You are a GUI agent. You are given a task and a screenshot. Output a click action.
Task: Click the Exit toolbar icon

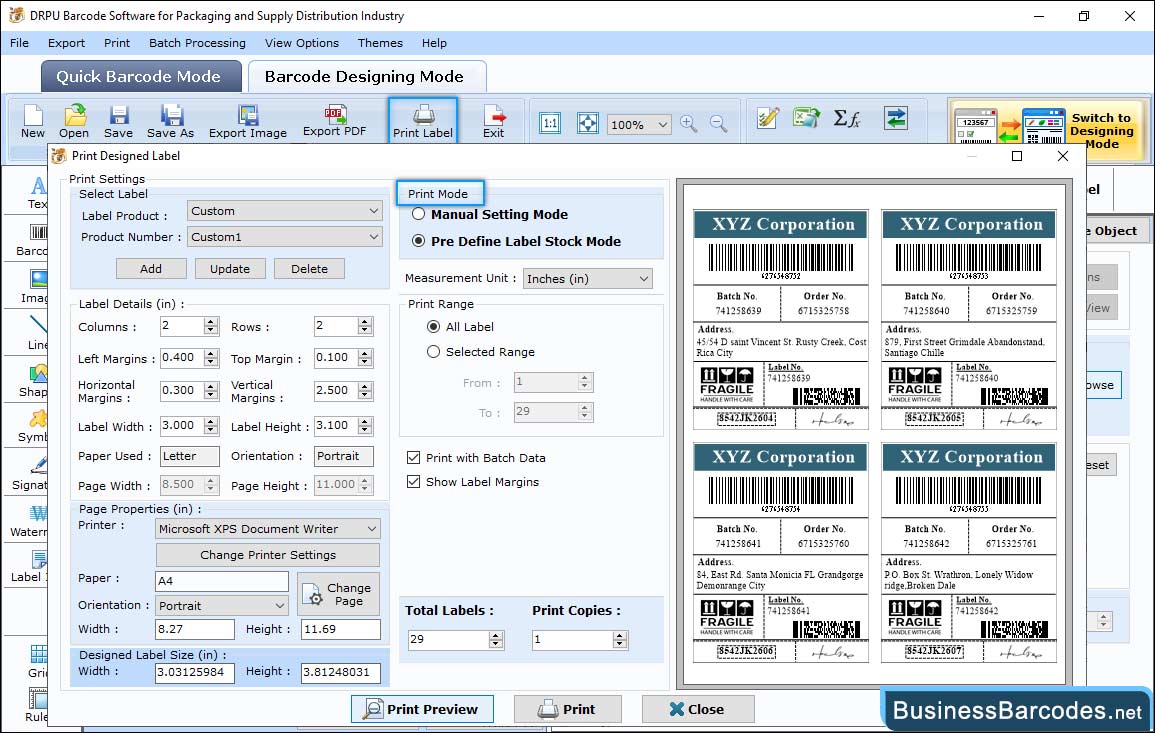494,122
